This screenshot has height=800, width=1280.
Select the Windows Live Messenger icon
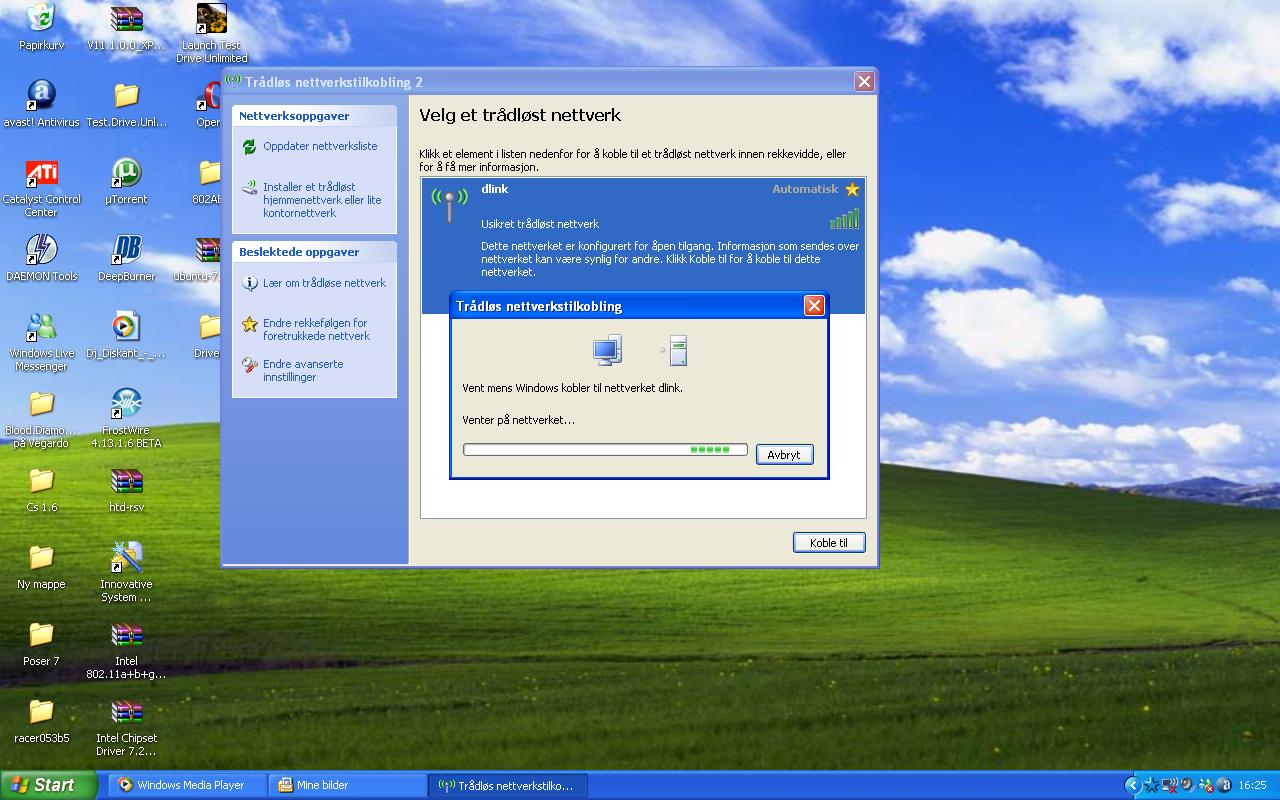[41, 341]
